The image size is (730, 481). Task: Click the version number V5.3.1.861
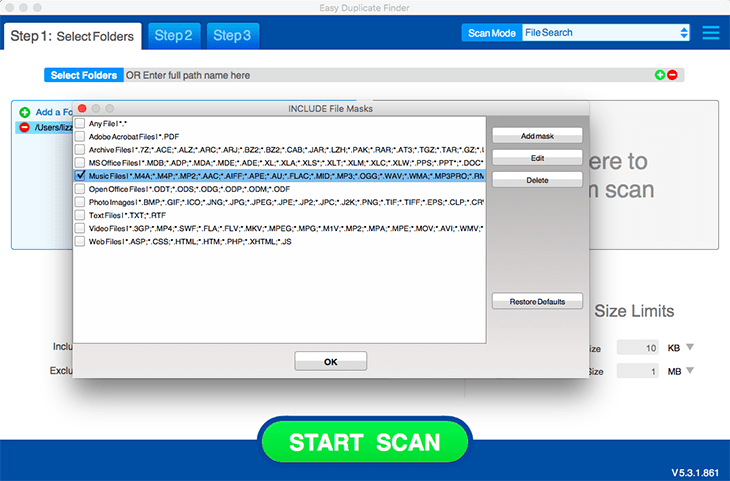pos(695,473)
